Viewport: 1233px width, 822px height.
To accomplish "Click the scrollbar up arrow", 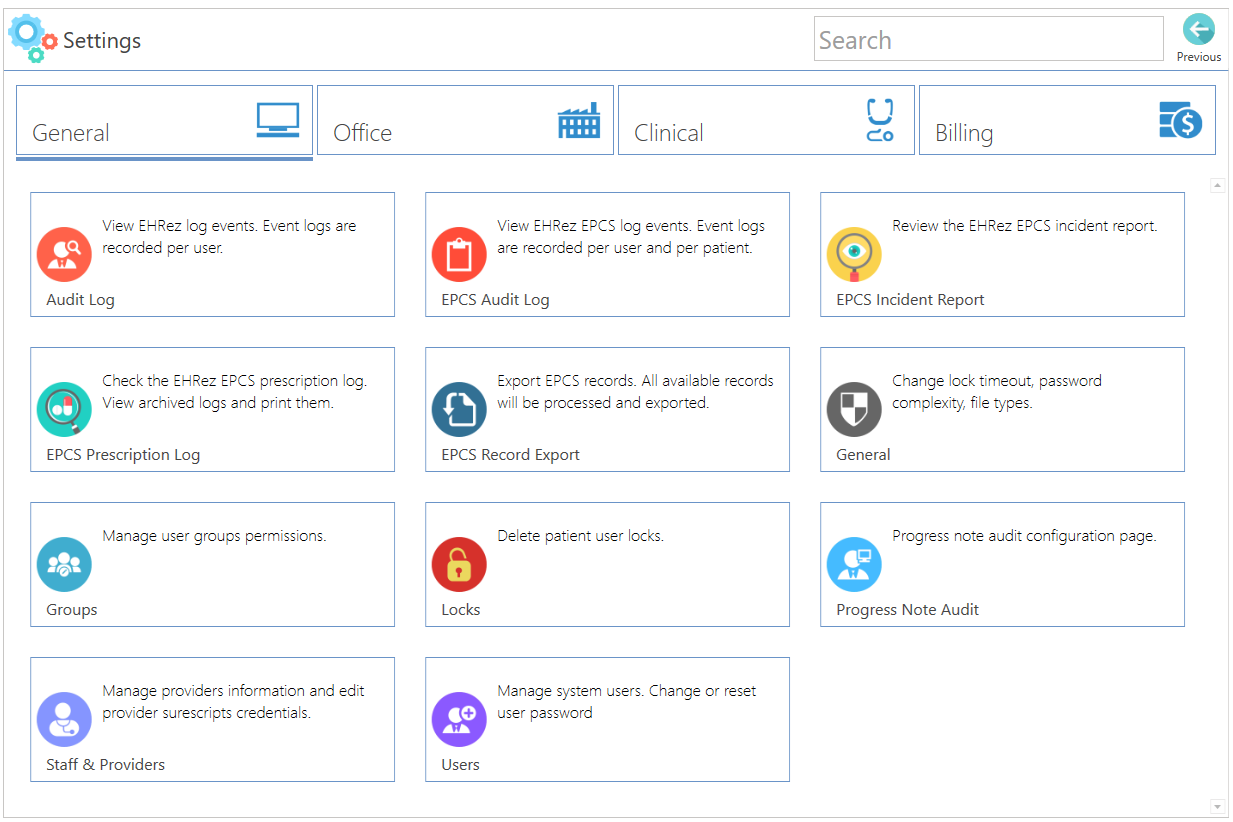I will [x=1217, y=185].
